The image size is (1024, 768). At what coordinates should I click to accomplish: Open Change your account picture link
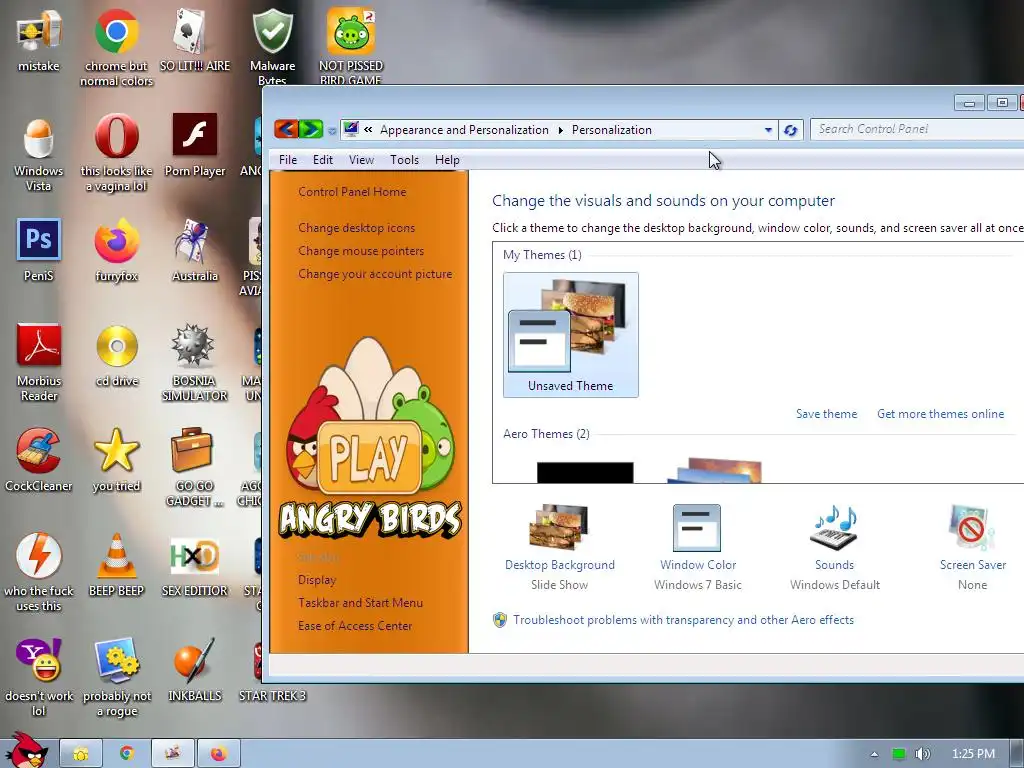tap(375, 274)
